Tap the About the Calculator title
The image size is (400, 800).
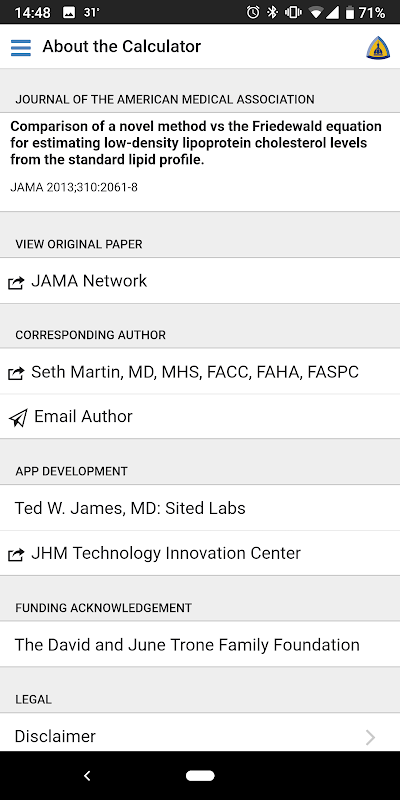pos(121,46)
